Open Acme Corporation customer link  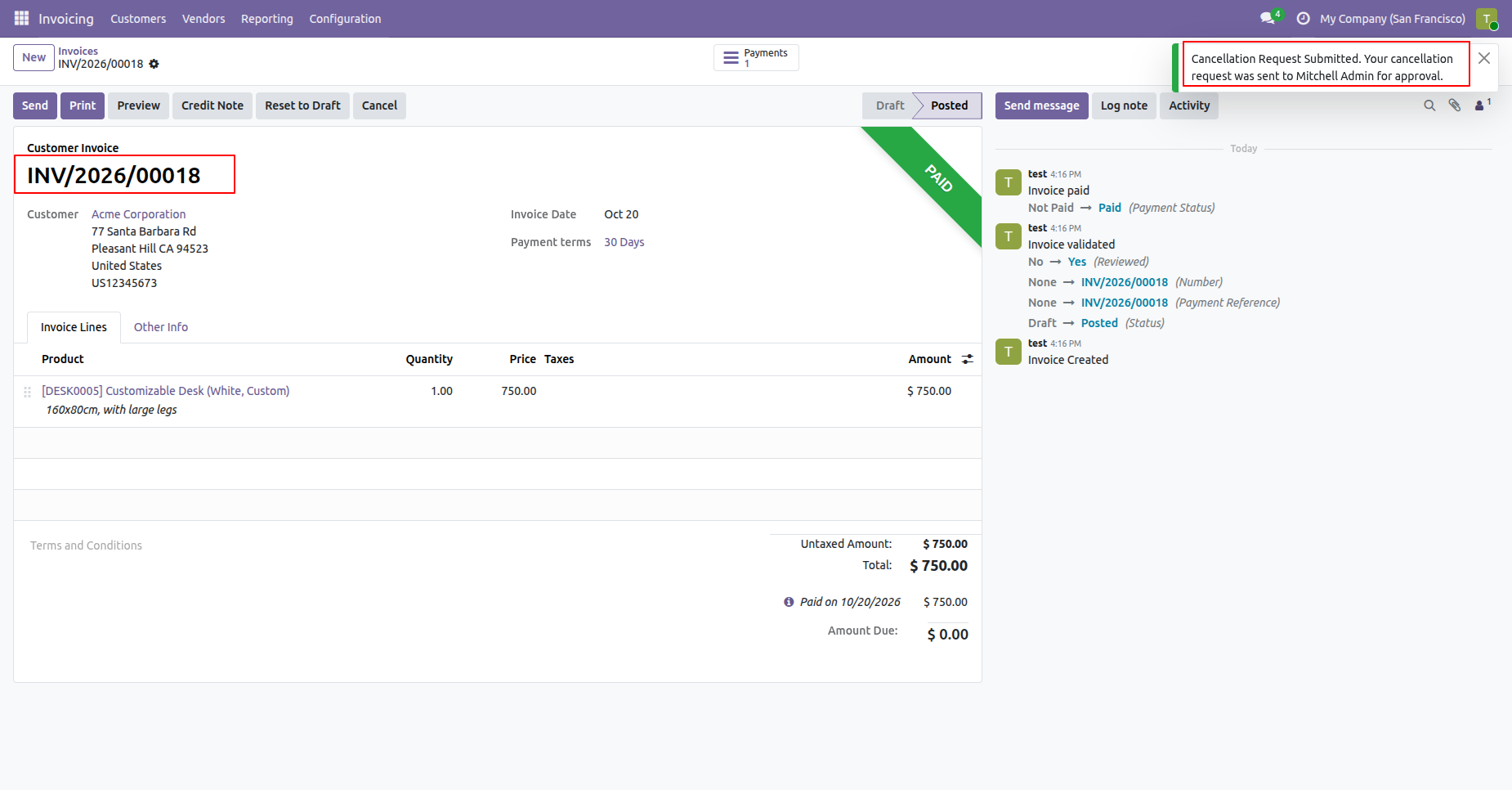(139, 214)
